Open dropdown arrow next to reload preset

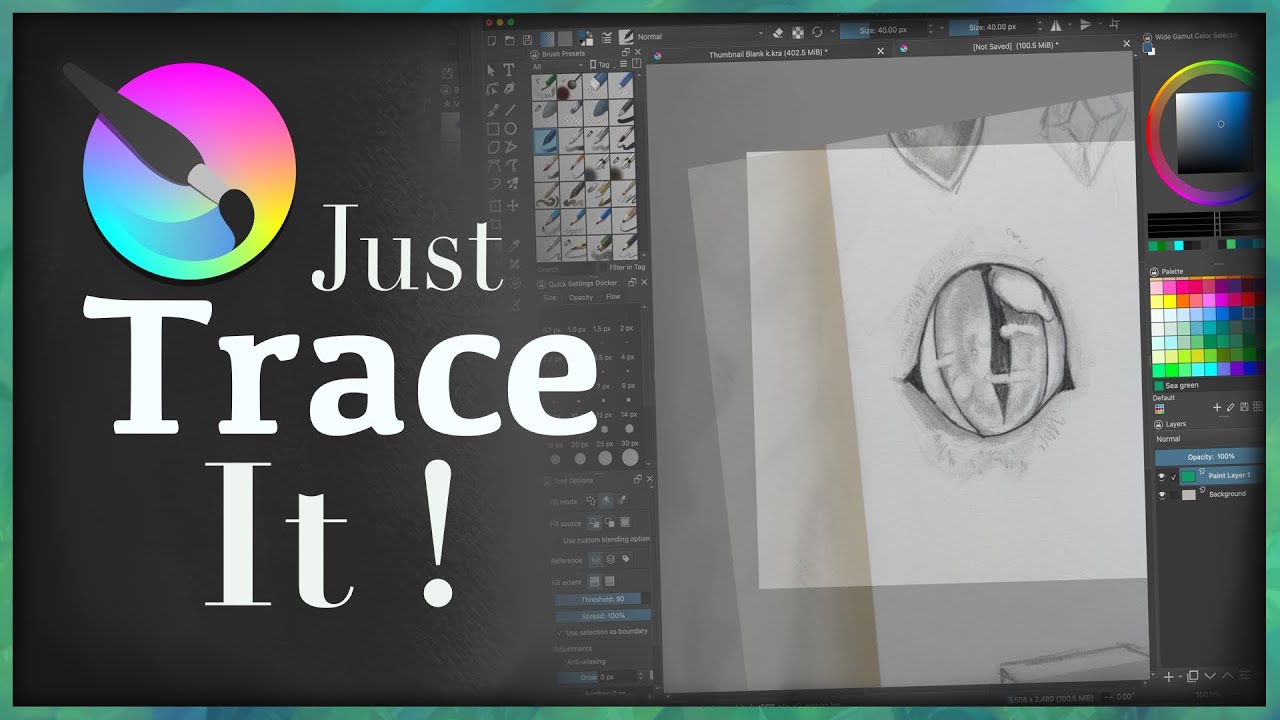coord(832,32)
